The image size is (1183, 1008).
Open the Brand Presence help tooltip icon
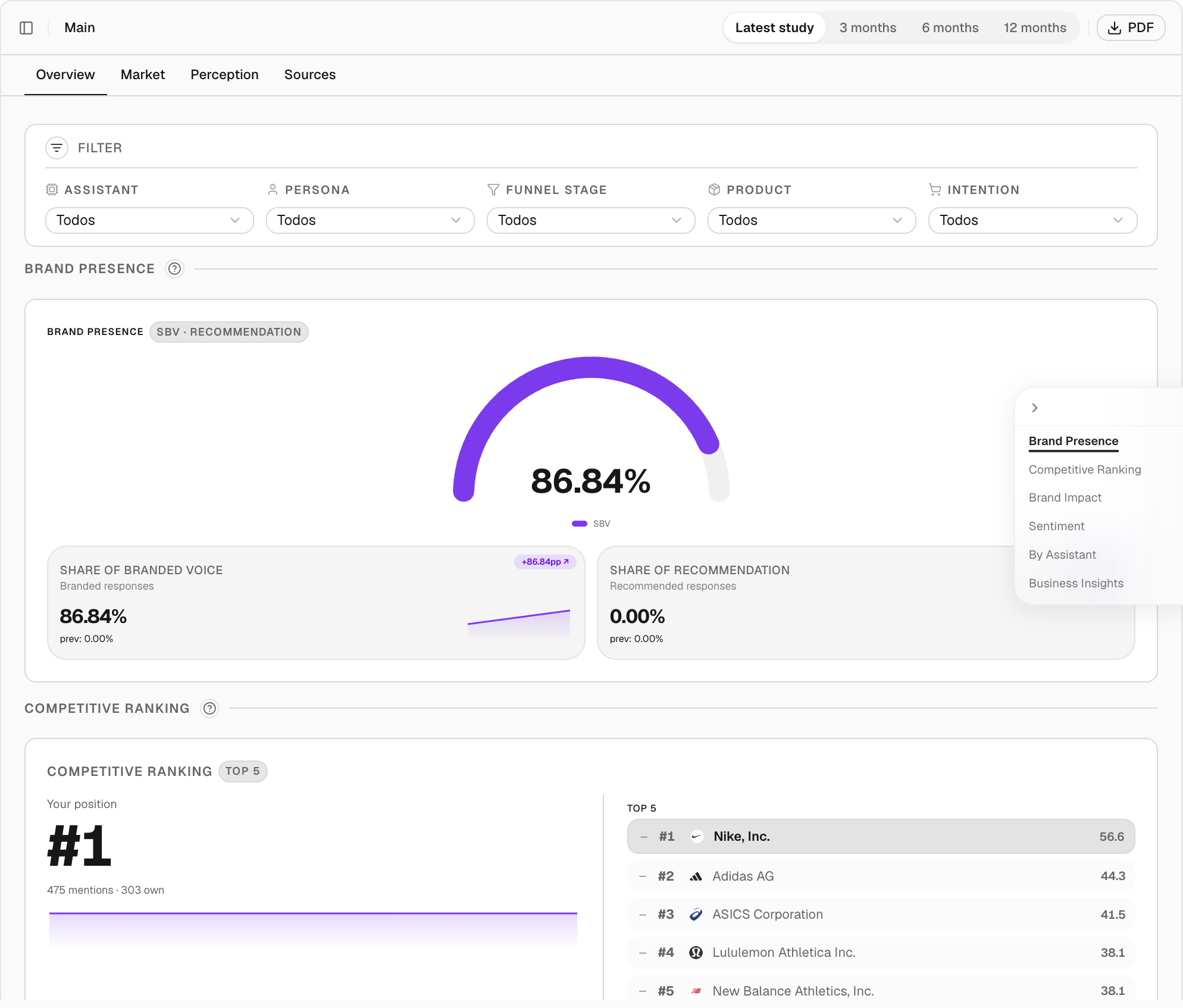coord(174,269)
